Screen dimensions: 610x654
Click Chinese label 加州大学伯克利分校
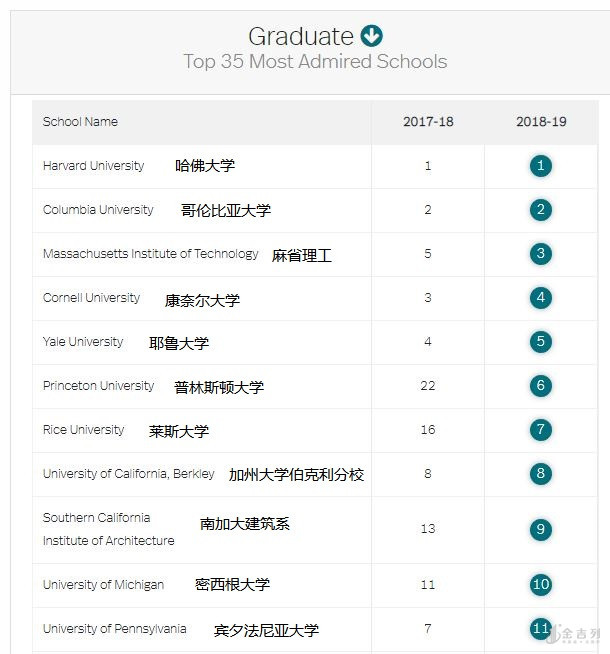[x=296, y=475]
